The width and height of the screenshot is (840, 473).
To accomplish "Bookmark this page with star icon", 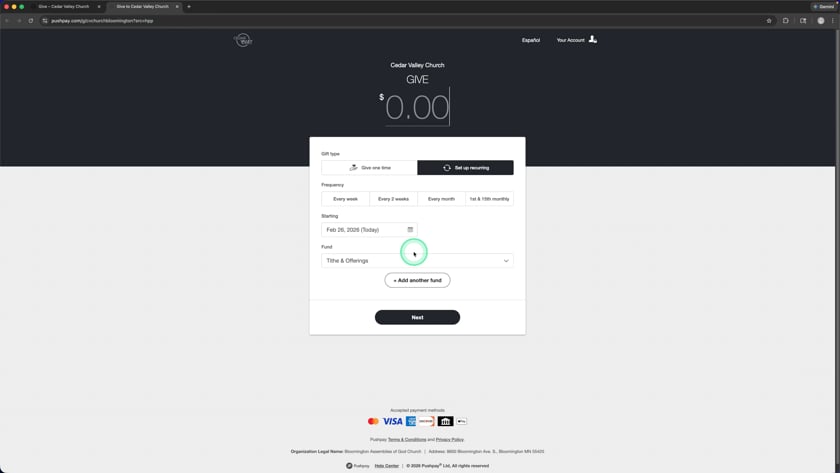I will click(769, 21).
